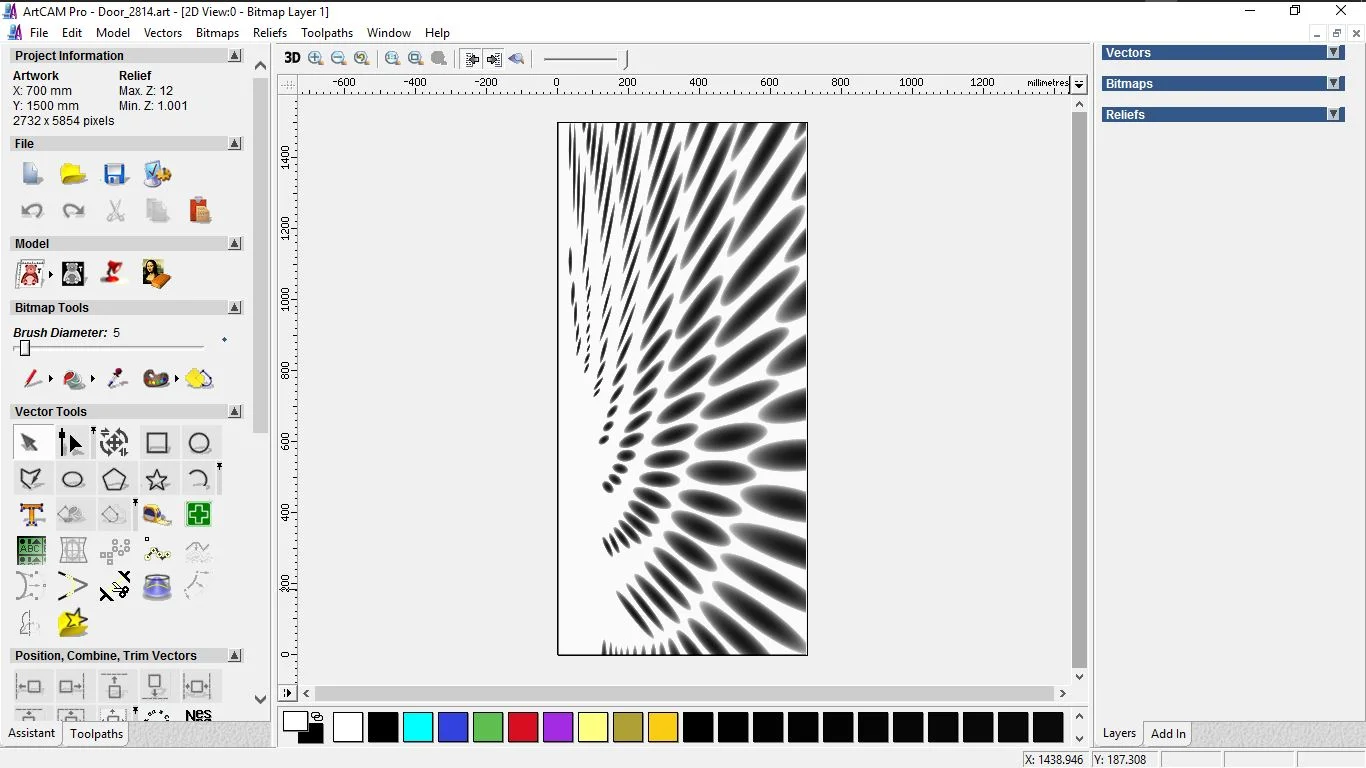Screen dimensions: 1366x768
Task: Switch to the Toolpaths tab at bottom
Action: click(x=96, y=734)
